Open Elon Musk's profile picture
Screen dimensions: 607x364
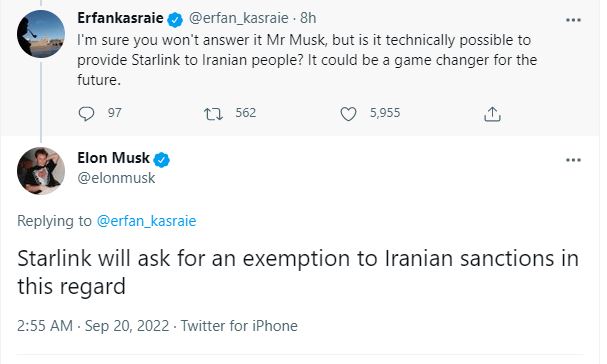[41, 170]
